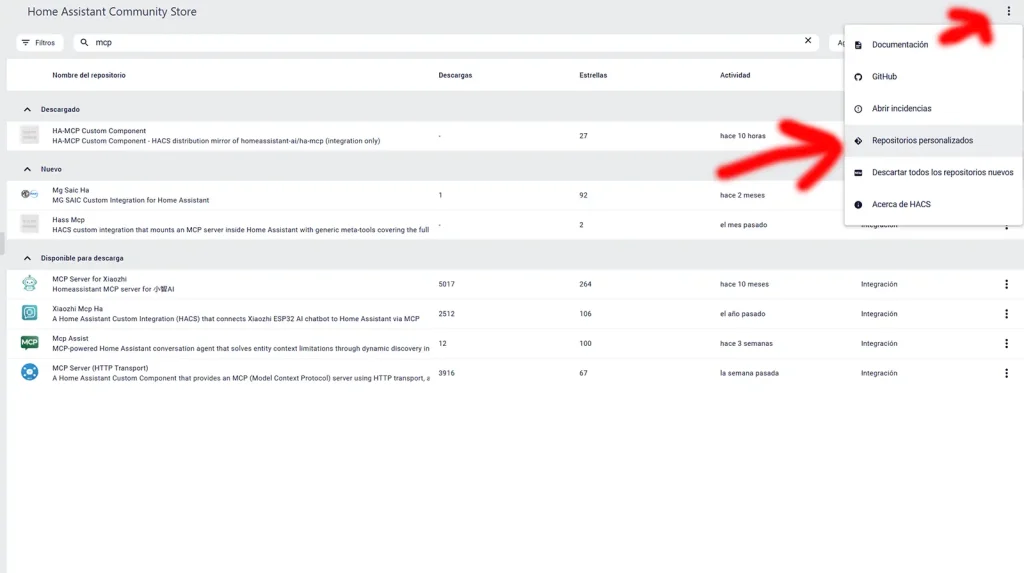Sort by Nombre del repositorio column

pos(89,75)
